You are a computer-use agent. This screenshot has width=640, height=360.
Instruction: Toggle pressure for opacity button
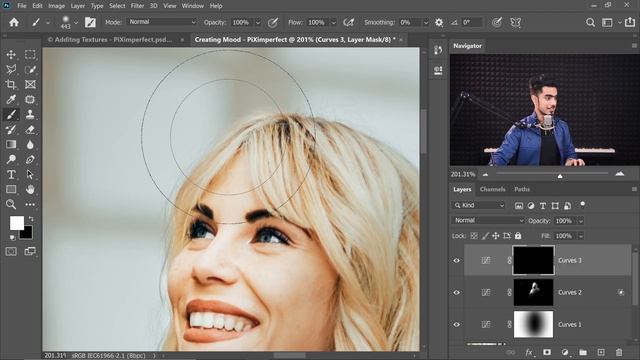(273, 22)
